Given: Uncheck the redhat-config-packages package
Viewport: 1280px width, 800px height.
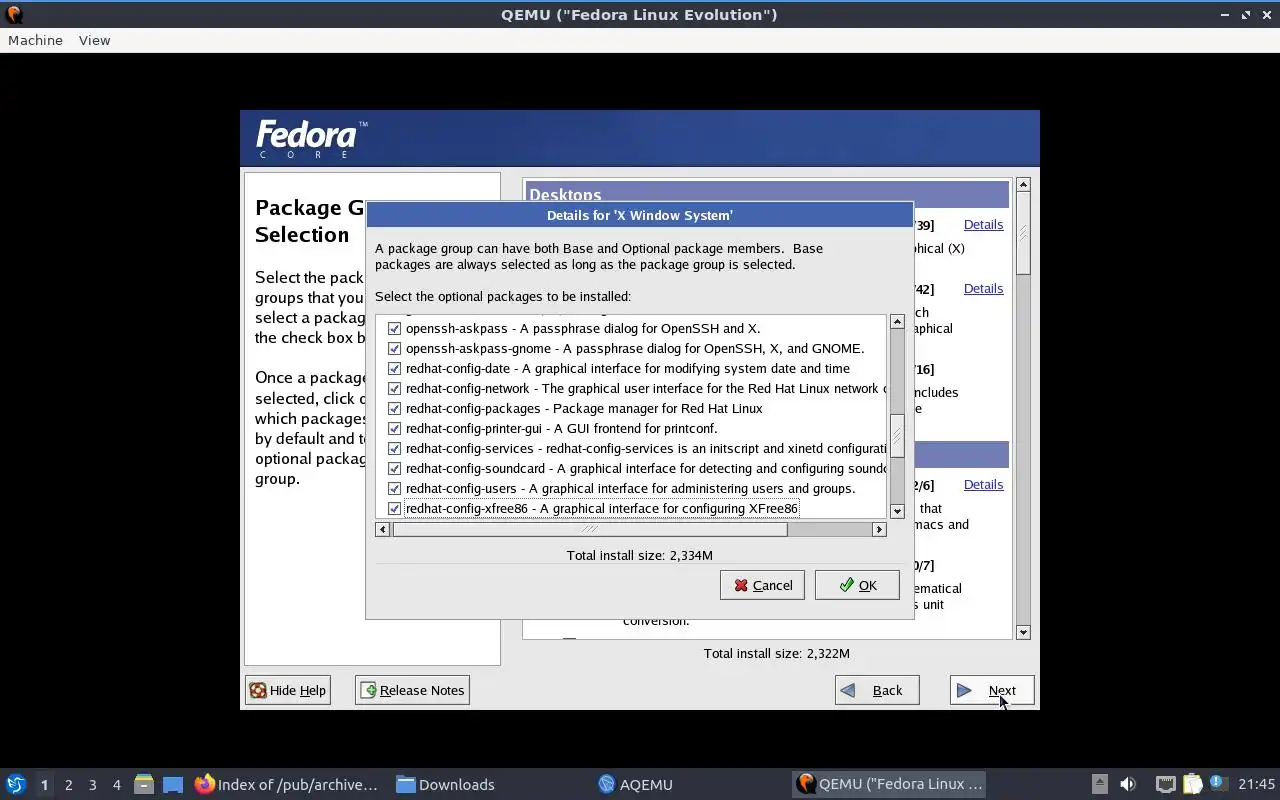Looking at the screenshot, I should (394, 408).
